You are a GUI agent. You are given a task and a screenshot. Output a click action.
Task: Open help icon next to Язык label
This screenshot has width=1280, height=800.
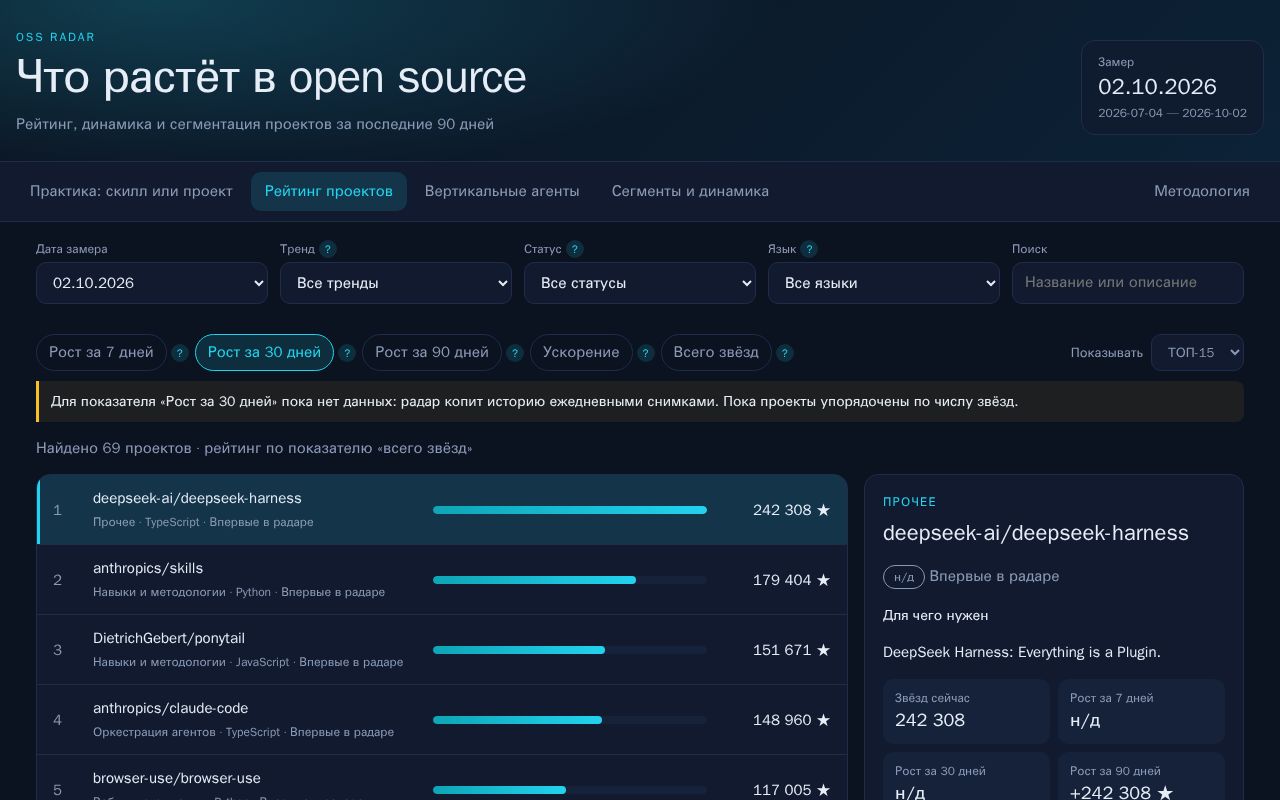(x=809, y=249)
